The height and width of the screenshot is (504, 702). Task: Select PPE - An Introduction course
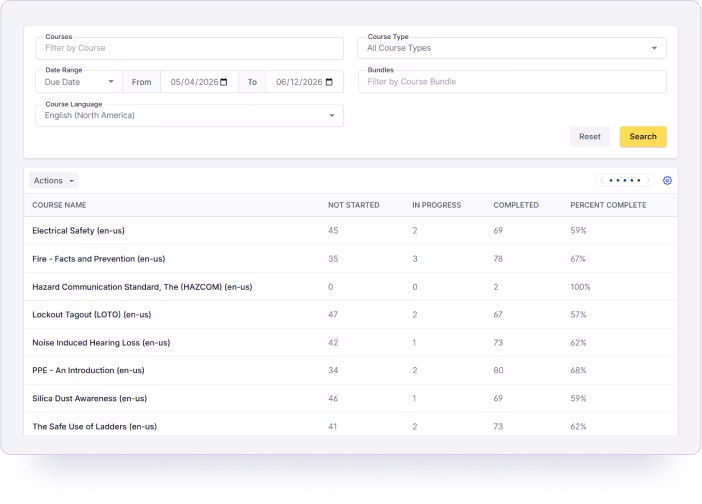88,371
